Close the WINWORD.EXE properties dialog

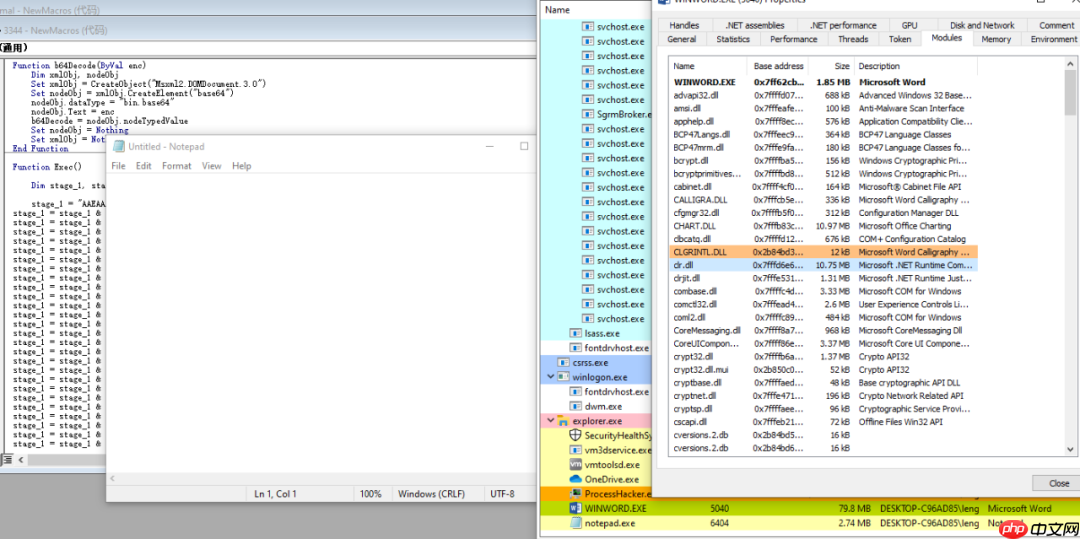pyautogui.click(x=1058, y=483)
